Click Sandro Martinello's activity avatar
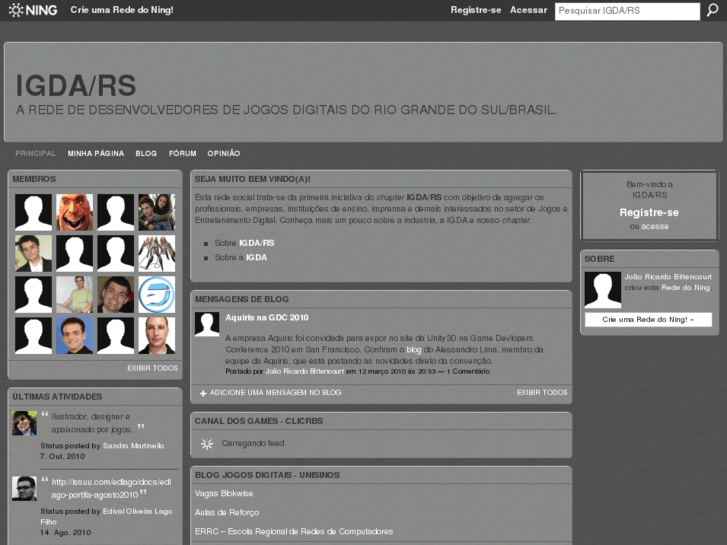 pos(24,423)
